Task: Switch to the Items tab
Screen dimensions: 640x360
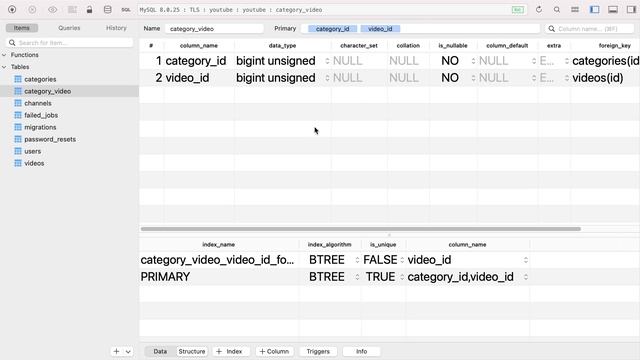Action: click(x=22, y=28)
